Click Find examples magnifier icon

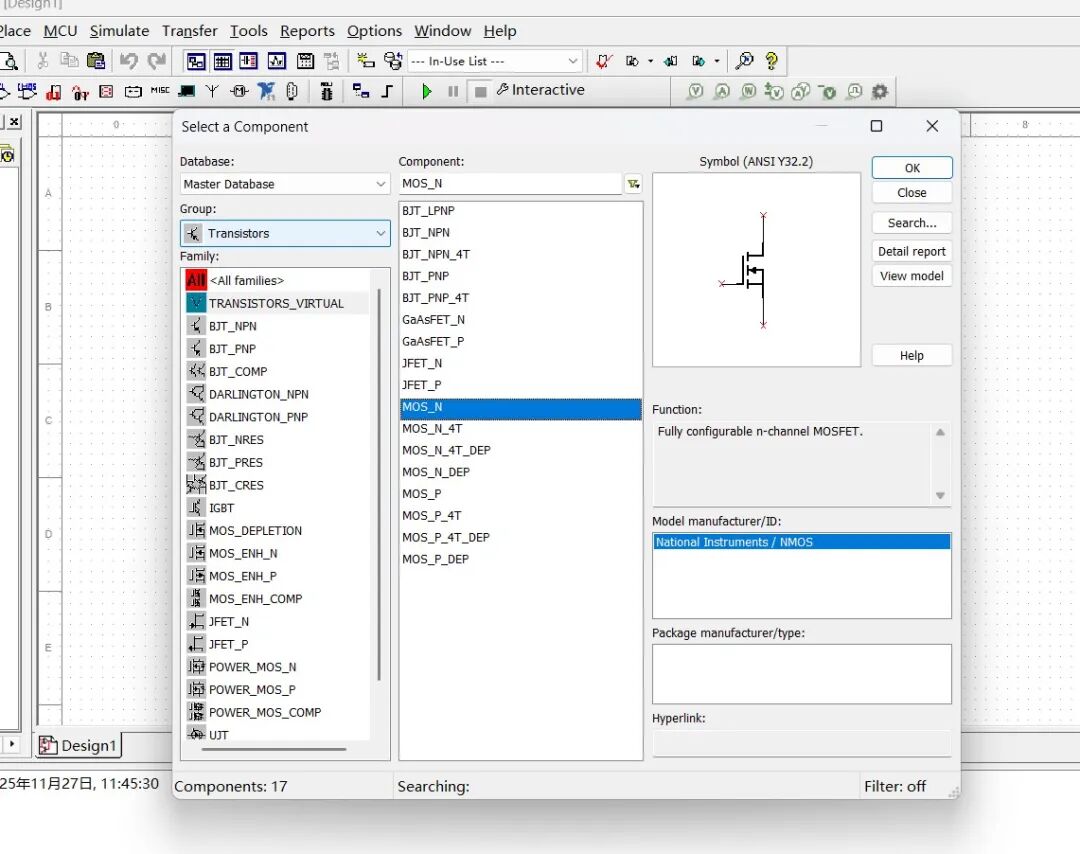(744, 61)
